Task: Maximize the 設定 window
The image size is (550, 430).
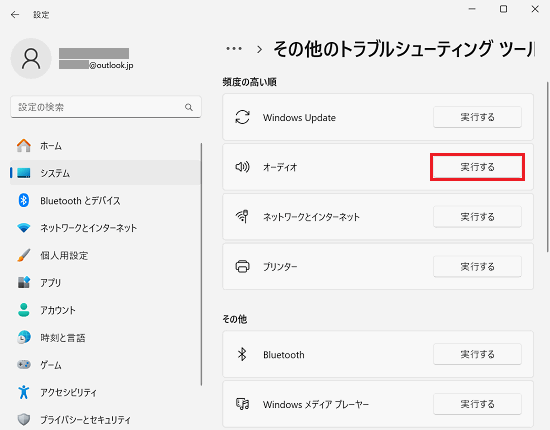Action: (x=503, y=9)
